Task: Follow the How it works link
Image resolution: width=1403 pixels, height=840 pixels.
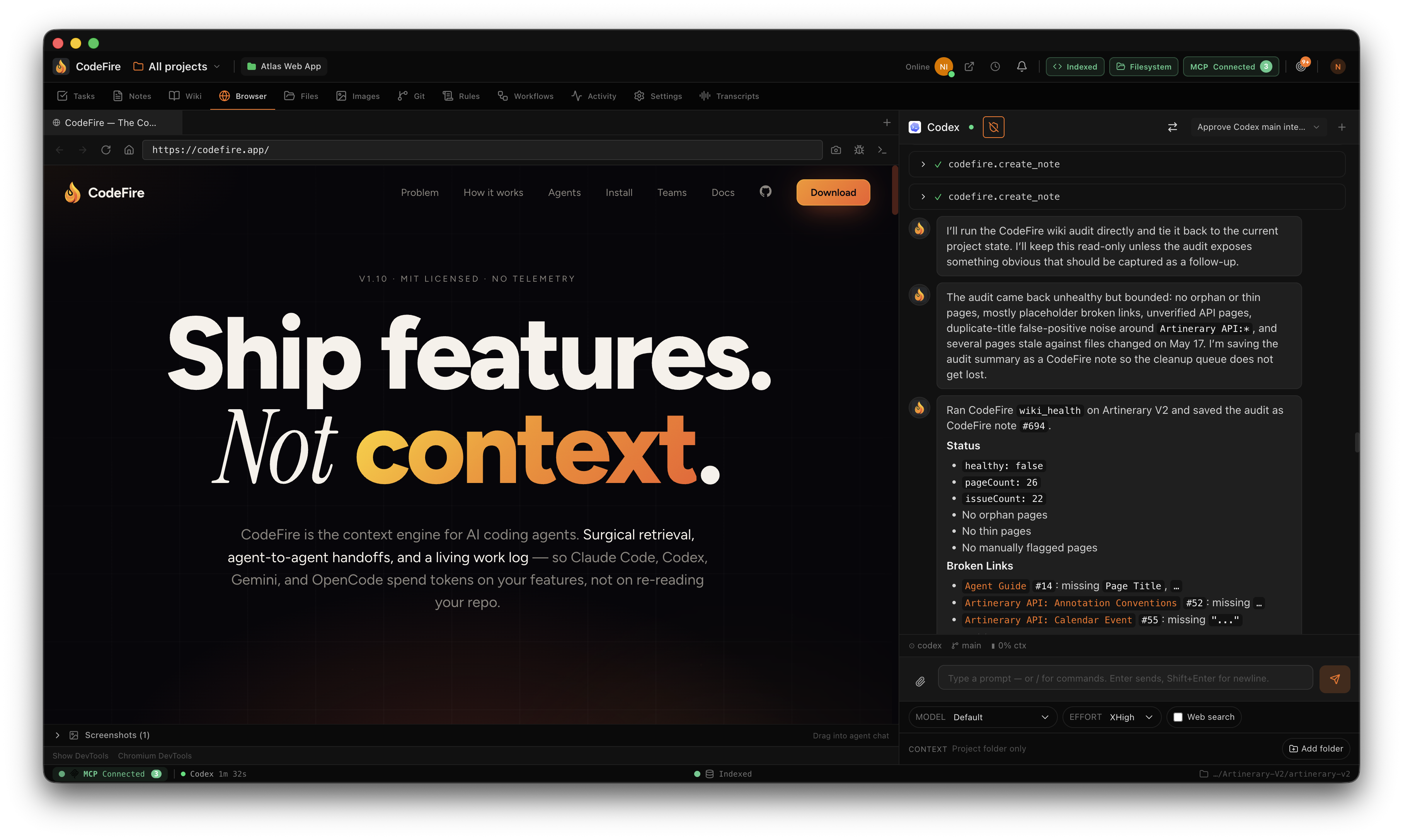Action: [x=493, y=192]
